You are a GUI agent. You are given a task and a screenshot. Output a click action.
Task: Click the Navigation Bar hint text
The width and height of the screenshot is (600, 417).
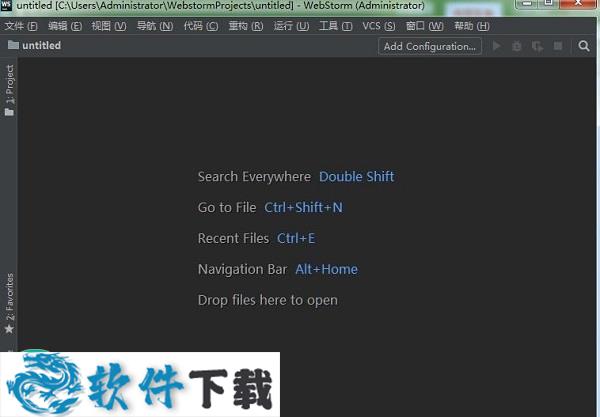[242, 269]
